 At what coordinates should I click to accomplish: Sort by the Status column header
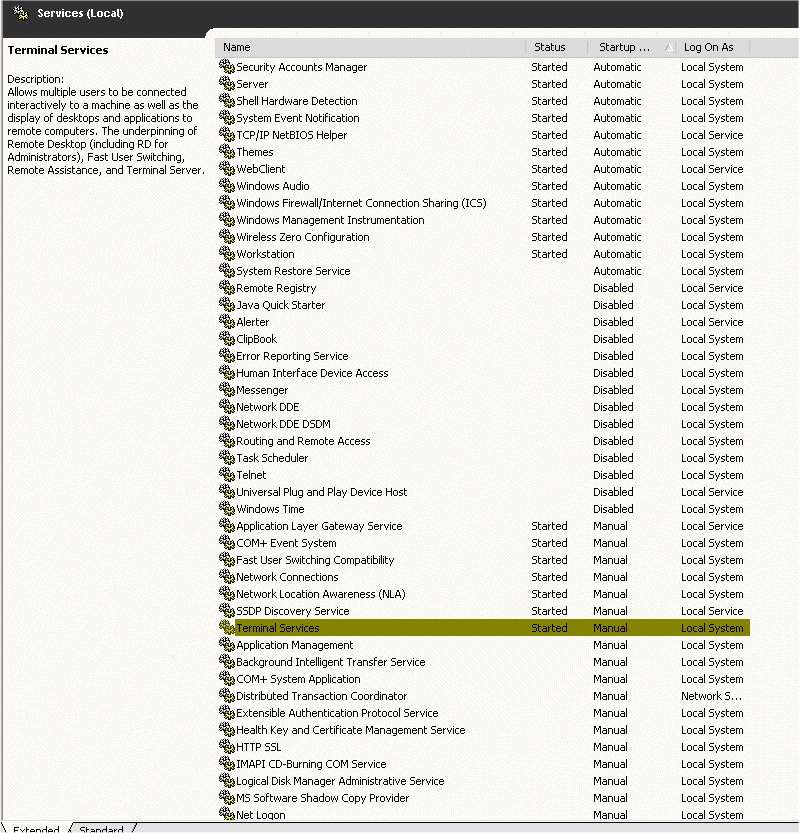click(x=556, y=47)
